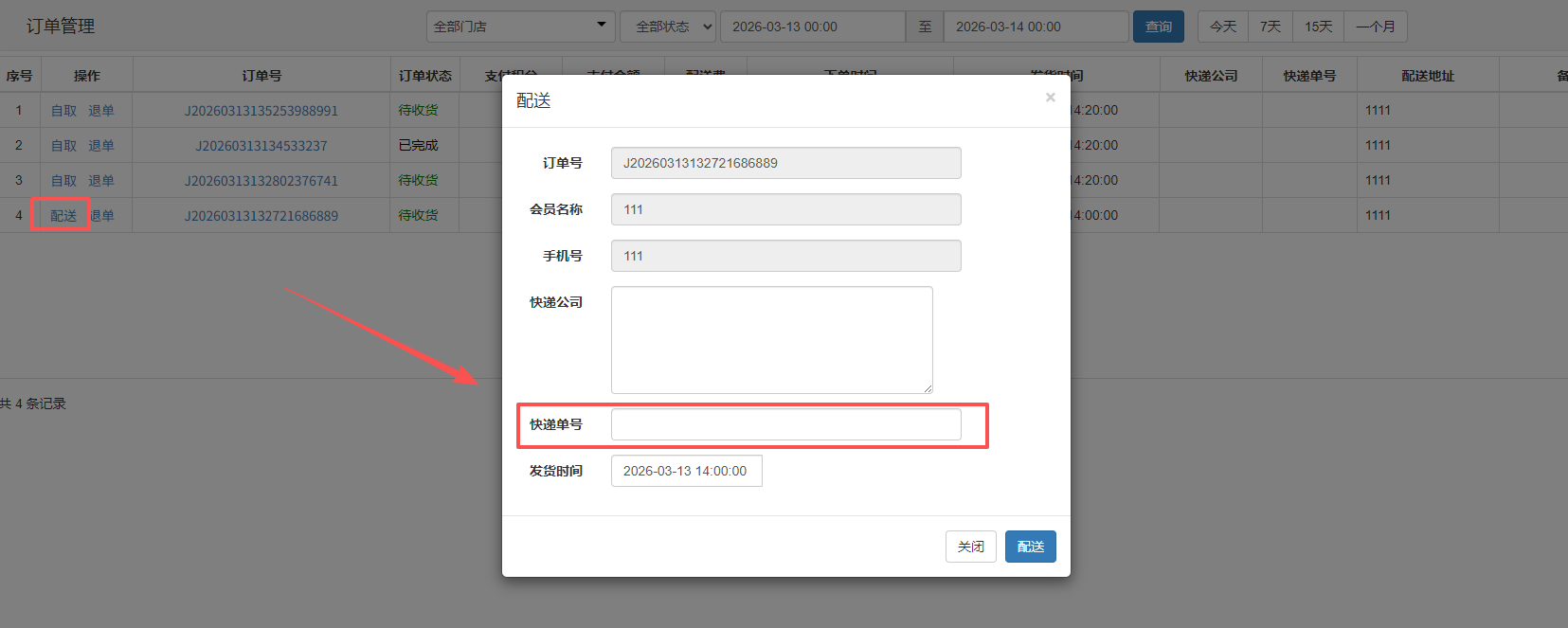Screen dimensions: 1568x628
Task: Click the blue 配送 confirm button
Action: [1030, 547]
